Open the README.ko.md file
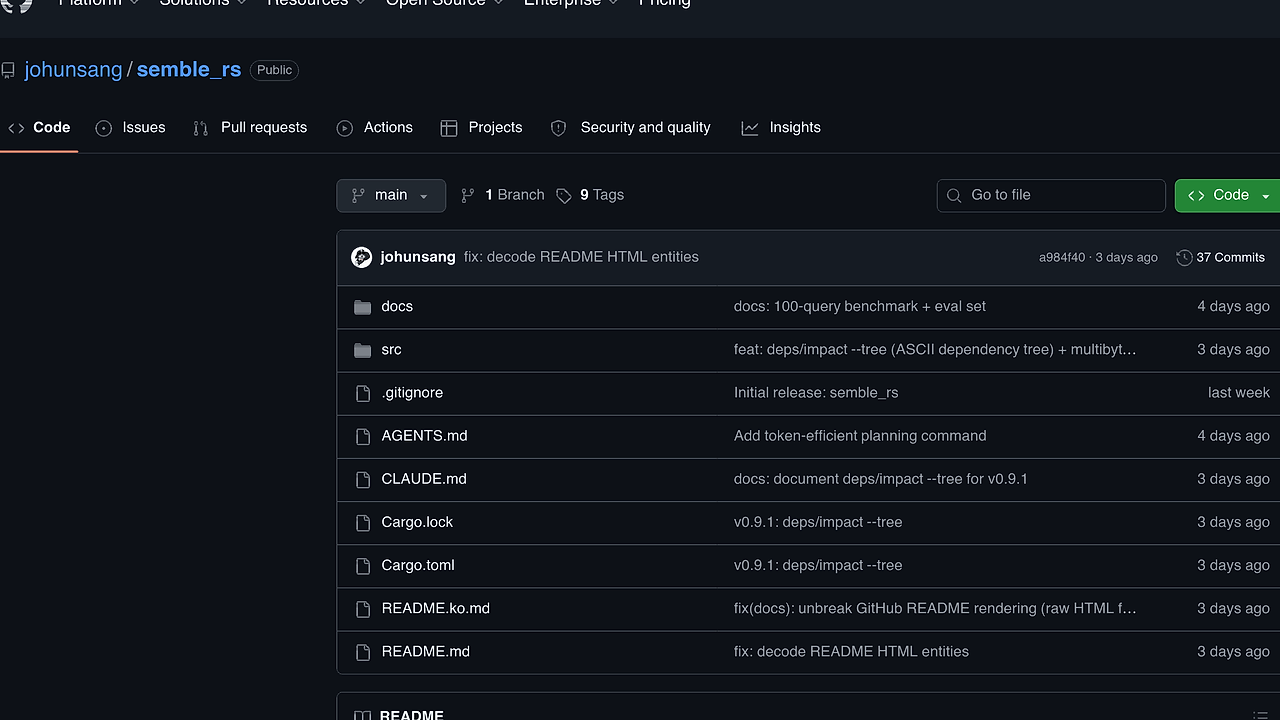 tap(436, 608)
